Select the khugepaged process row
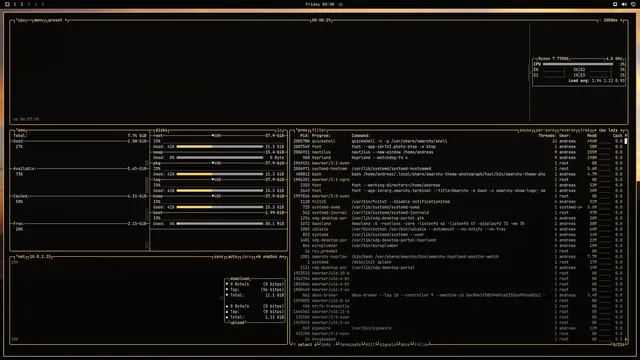640x360 pixels. pos(458,339)
